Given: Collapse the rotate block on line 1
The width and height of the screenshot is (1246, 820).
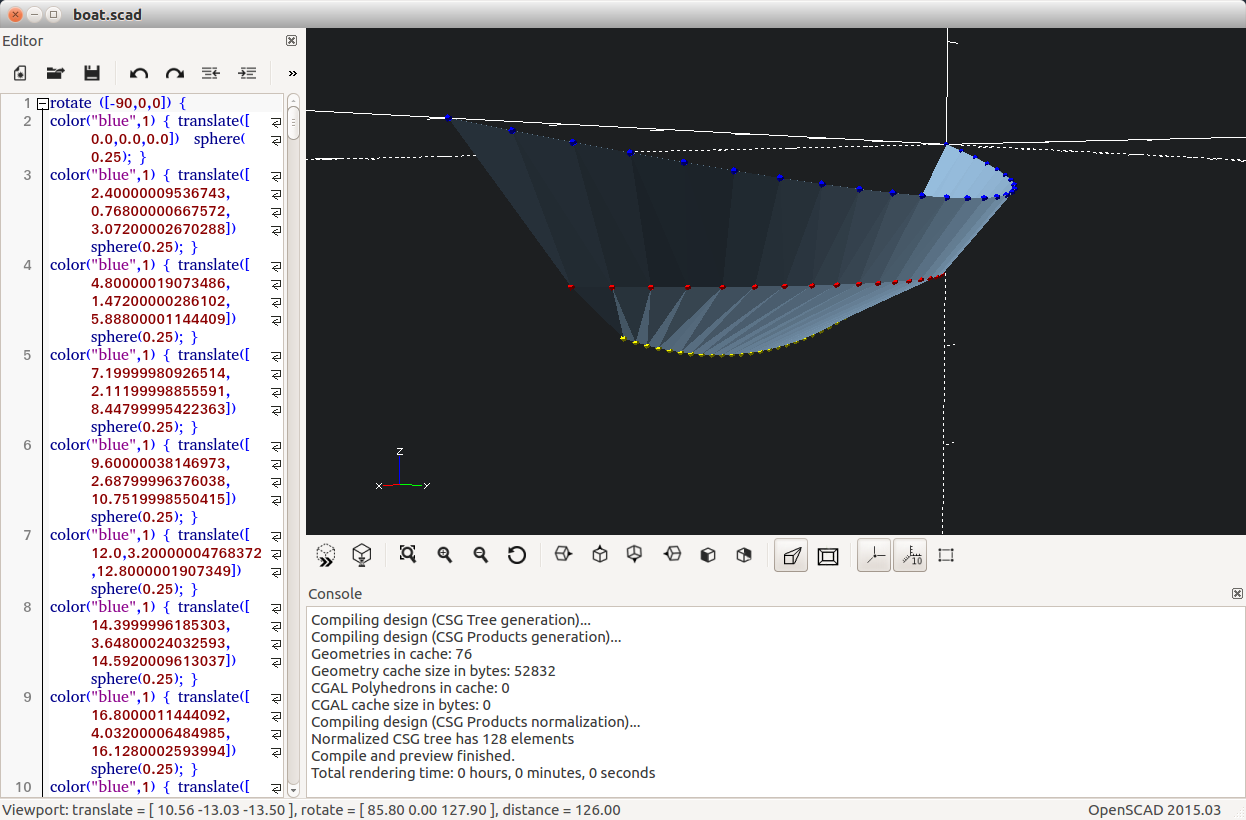Looking at the screenshot, I should click(43, 103).
